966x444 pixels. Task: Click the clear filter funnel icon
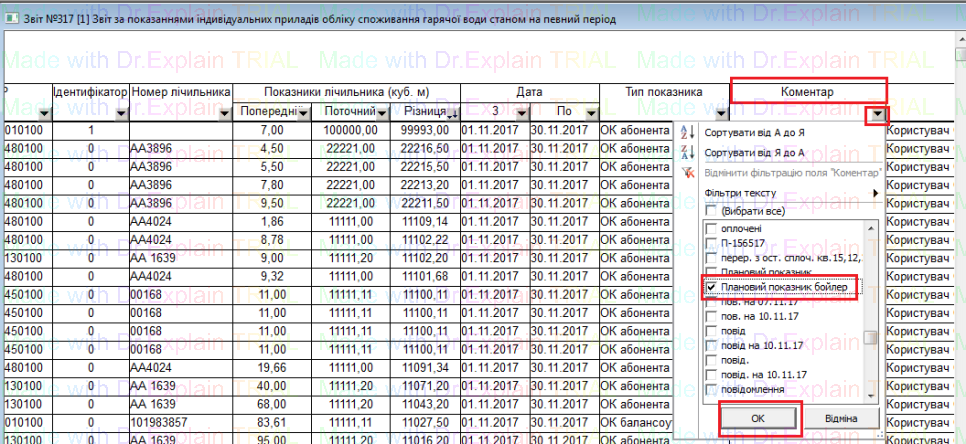coord(686,173)
